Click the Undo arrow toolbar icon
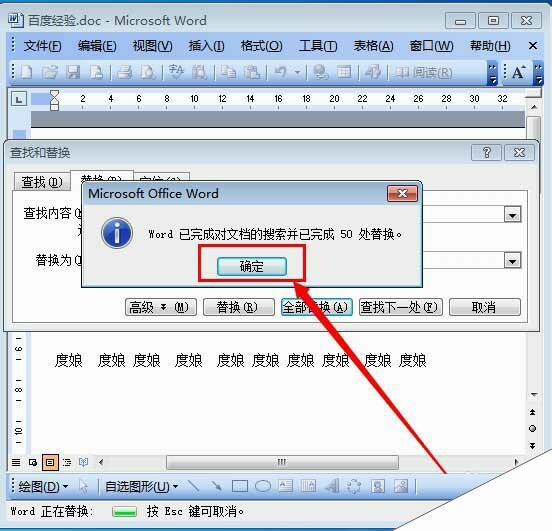This screenshot has width=552, height=531. click(281, 72)
